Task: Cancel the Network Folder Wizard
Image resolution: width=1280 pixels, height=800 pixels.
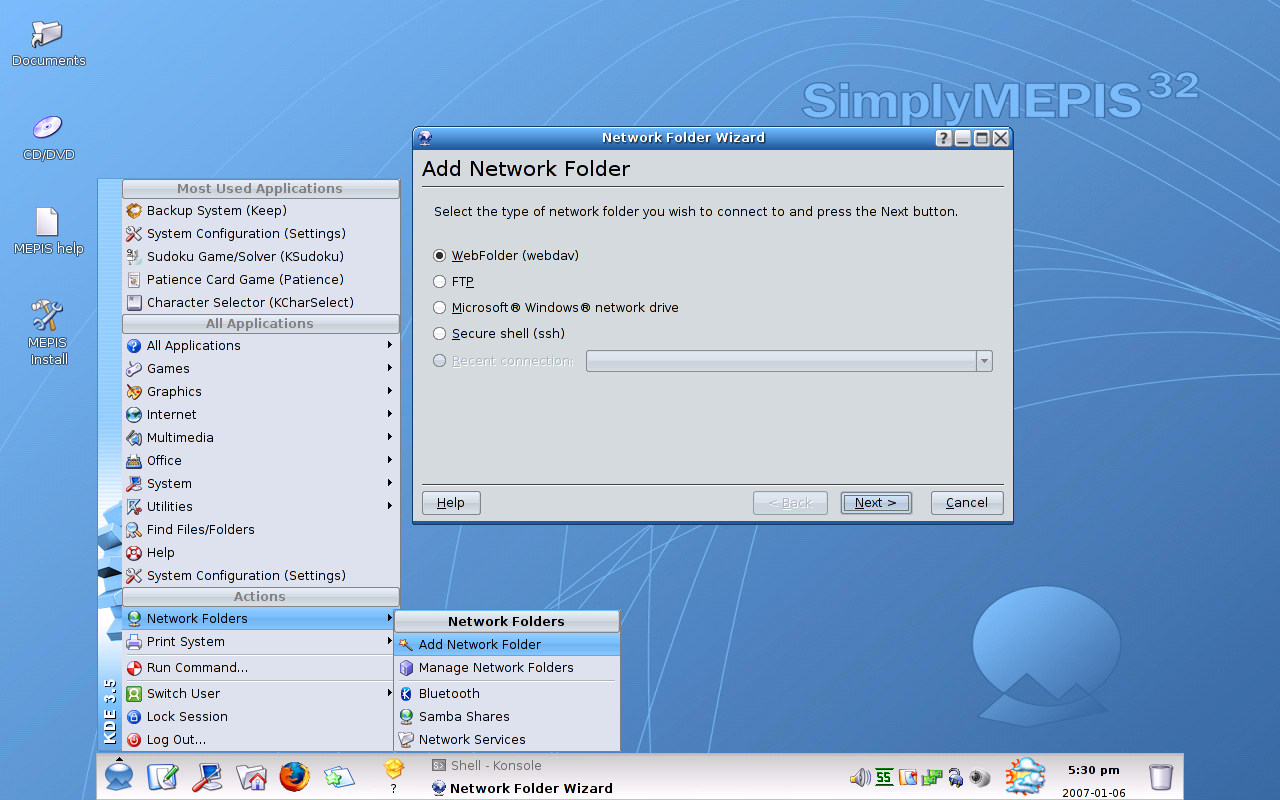Action: pos(967,503)
